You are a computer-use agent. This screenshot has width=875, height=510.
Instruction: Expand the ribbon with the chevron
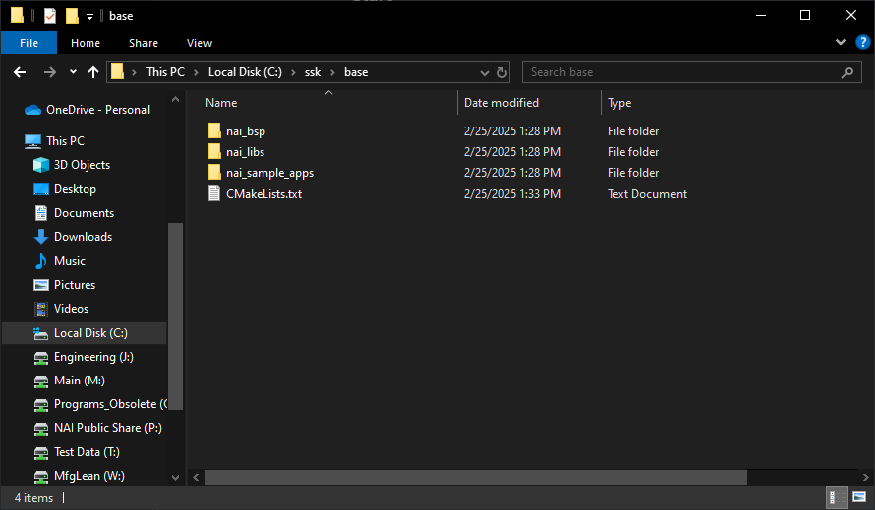840,42
